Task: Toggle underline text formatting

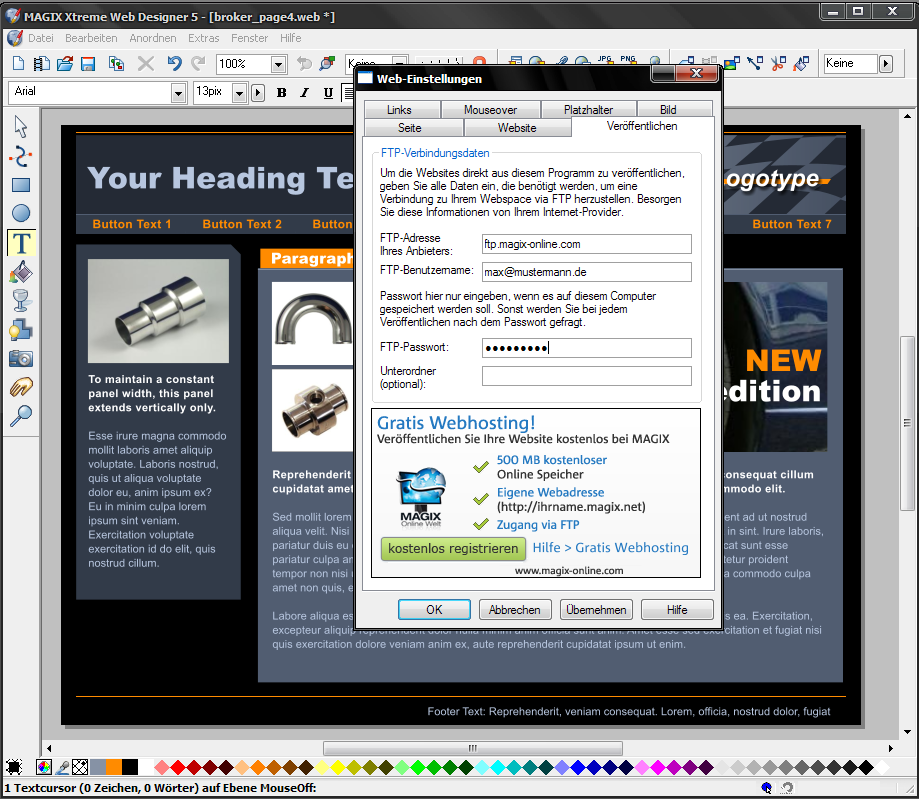Action: coord(328,93)
